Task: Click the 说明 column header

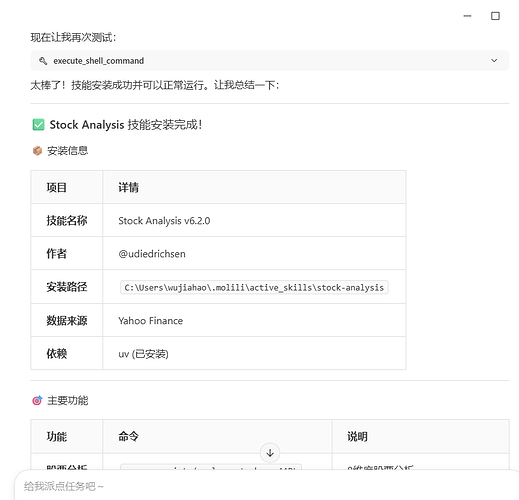Action: click(357, 436)
